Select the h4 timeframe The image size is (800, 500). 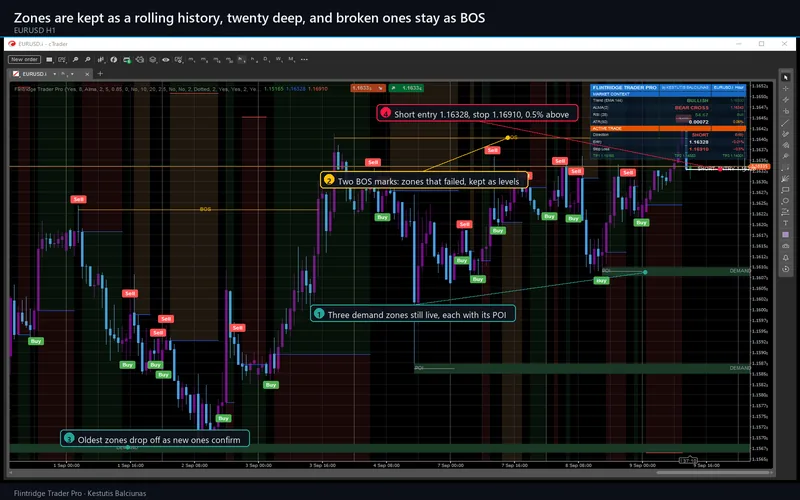pyautogui.click(x=254, y=60)
